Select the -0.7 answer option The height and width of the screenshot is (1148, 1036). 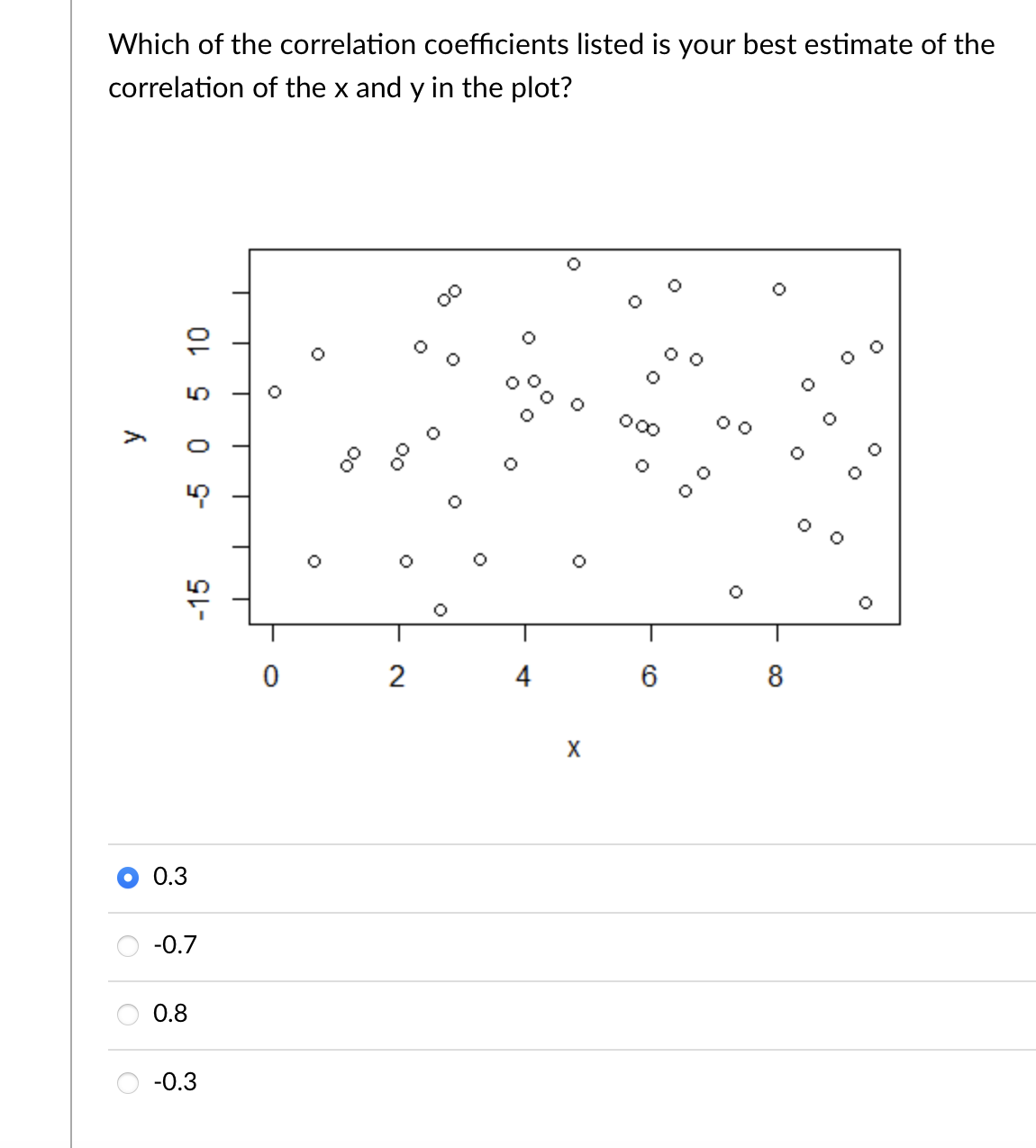pyautogui.click(x=127, y=946)
